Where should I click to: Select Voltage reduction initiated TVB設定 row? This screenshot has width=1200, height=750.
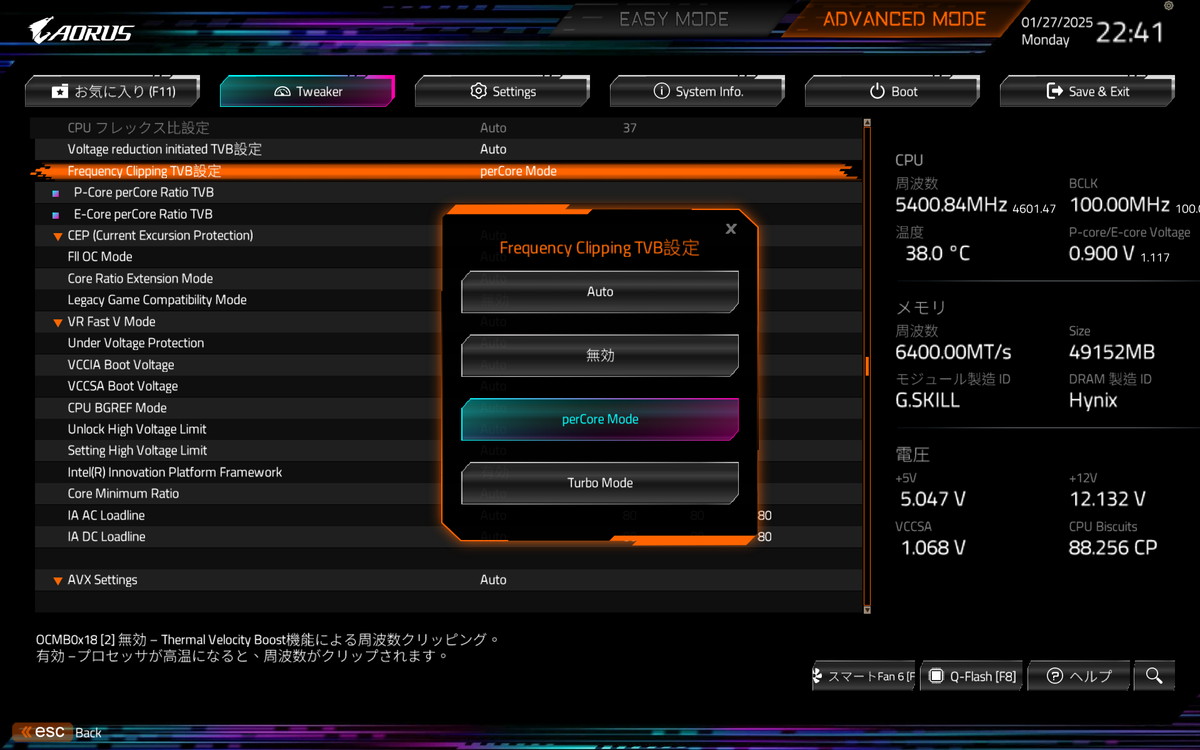(x=448, y=149)
